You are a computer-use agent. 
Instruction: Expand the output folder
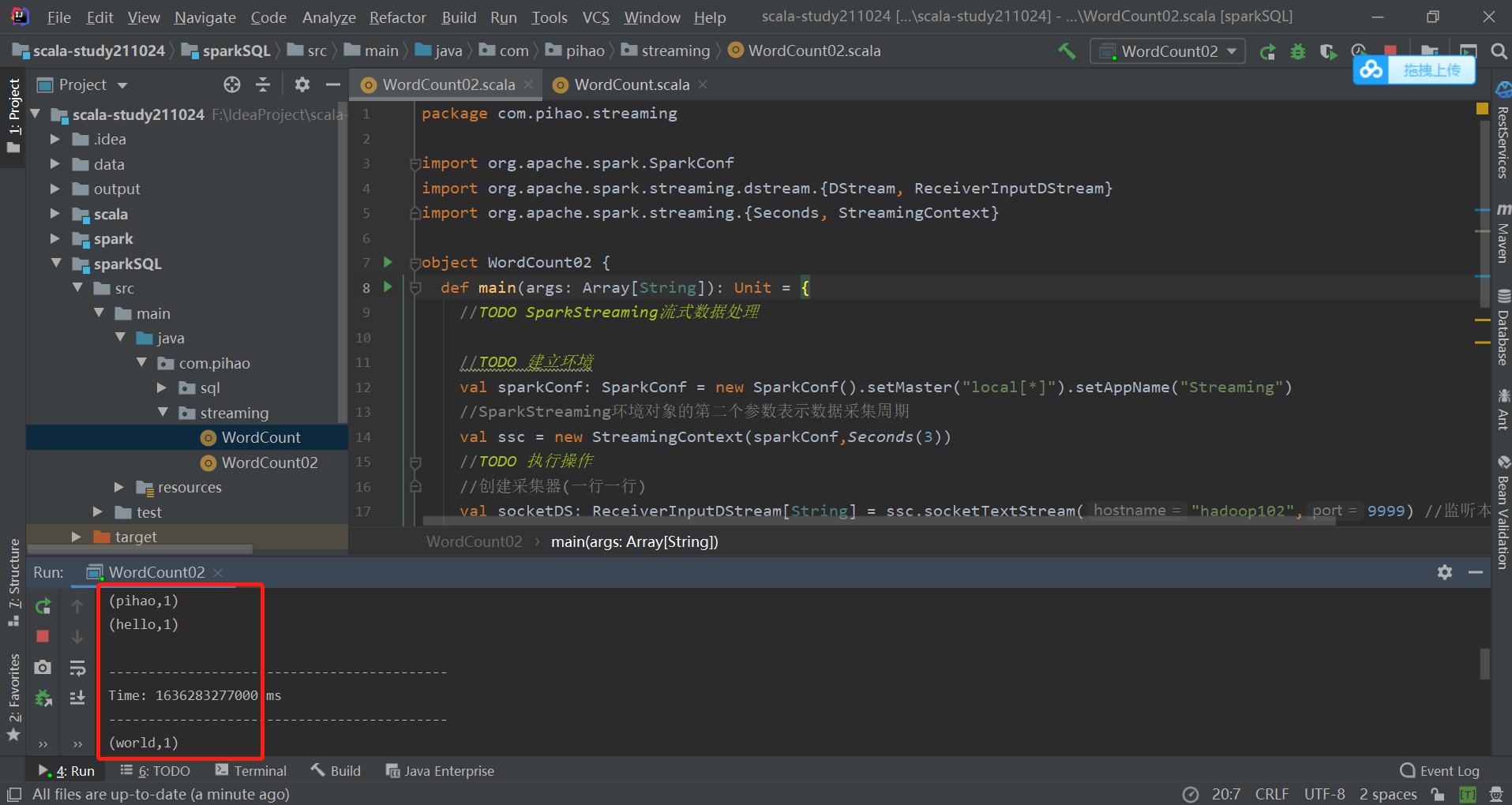click(x=54, y=189)
